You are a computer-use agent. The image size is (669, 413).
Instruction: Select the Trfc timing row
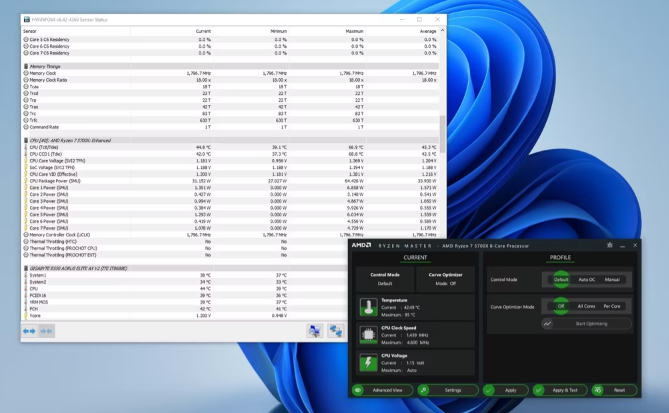point(230,120)
